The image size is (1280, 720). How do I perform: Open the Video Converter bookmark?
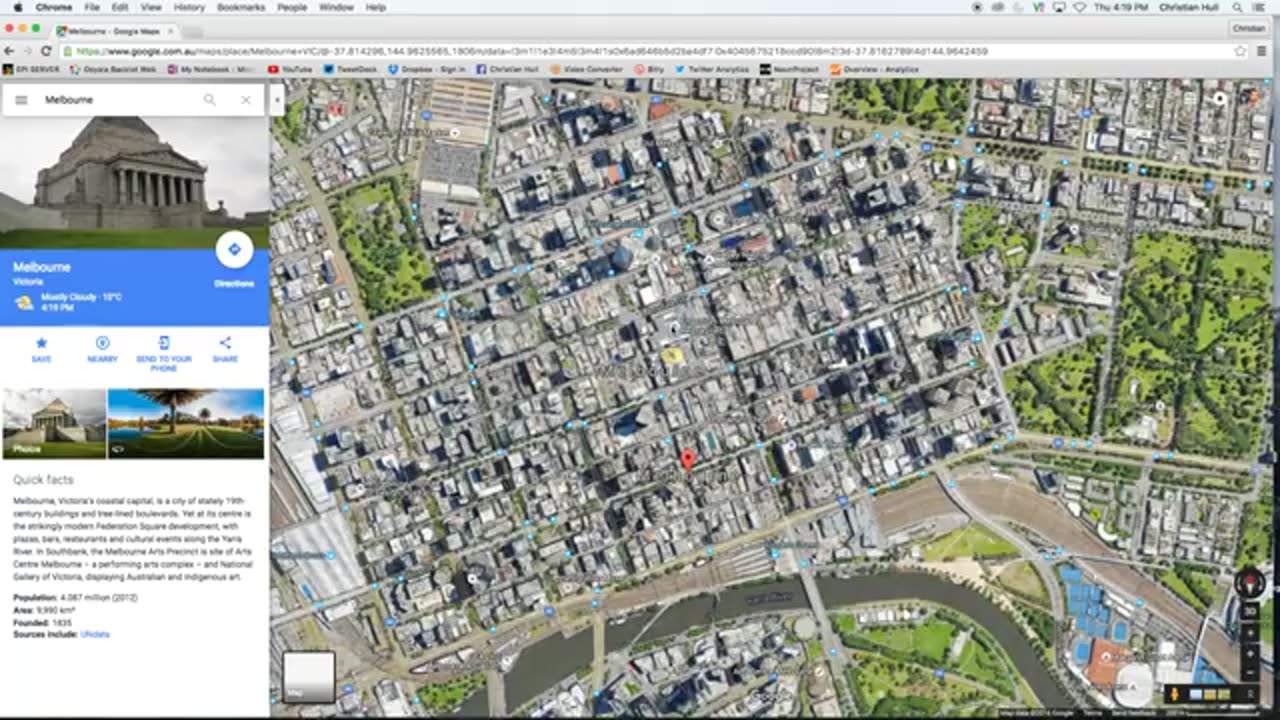click(x=586, y=69)
